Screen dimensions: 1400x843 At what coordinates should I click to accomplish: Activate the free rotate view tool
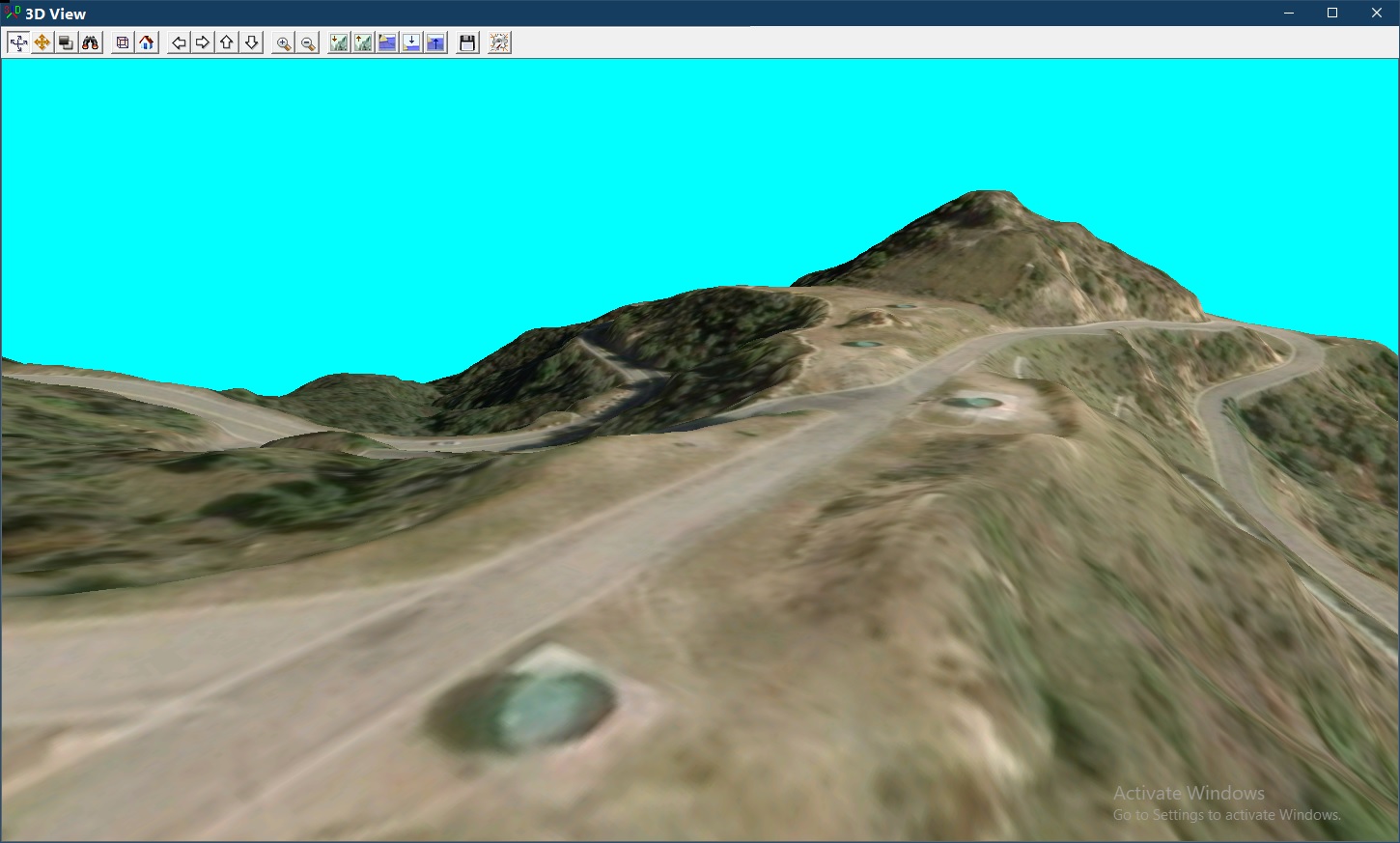(x=42, y=42)
